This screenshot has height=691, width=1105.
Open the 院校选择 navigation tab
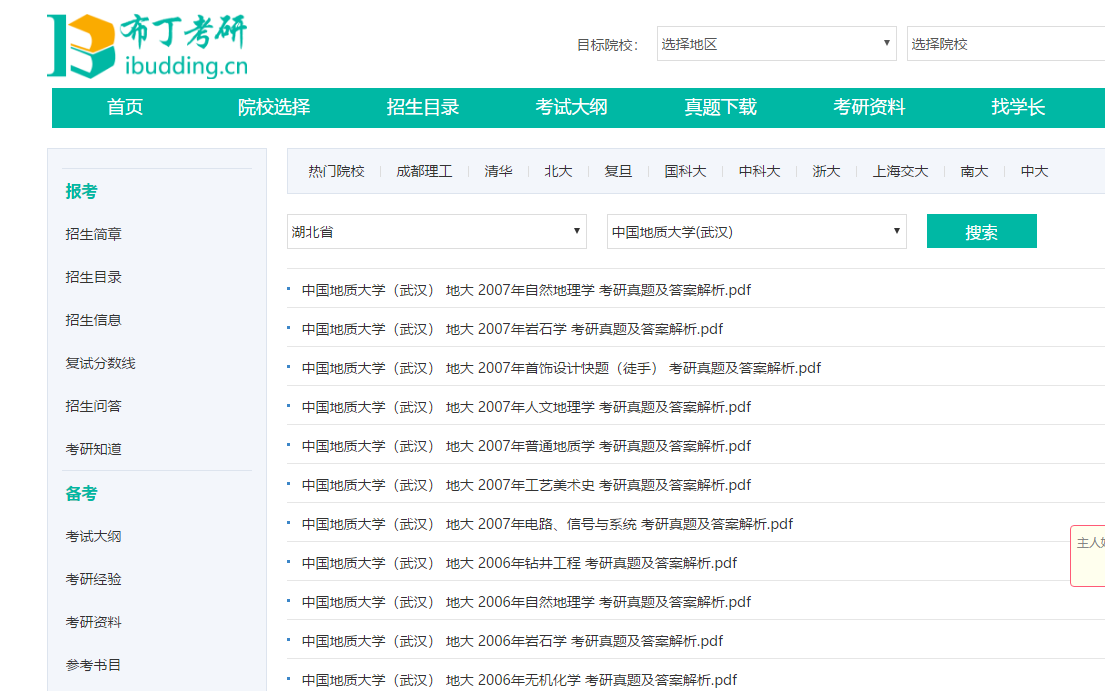tap(274, 107)
